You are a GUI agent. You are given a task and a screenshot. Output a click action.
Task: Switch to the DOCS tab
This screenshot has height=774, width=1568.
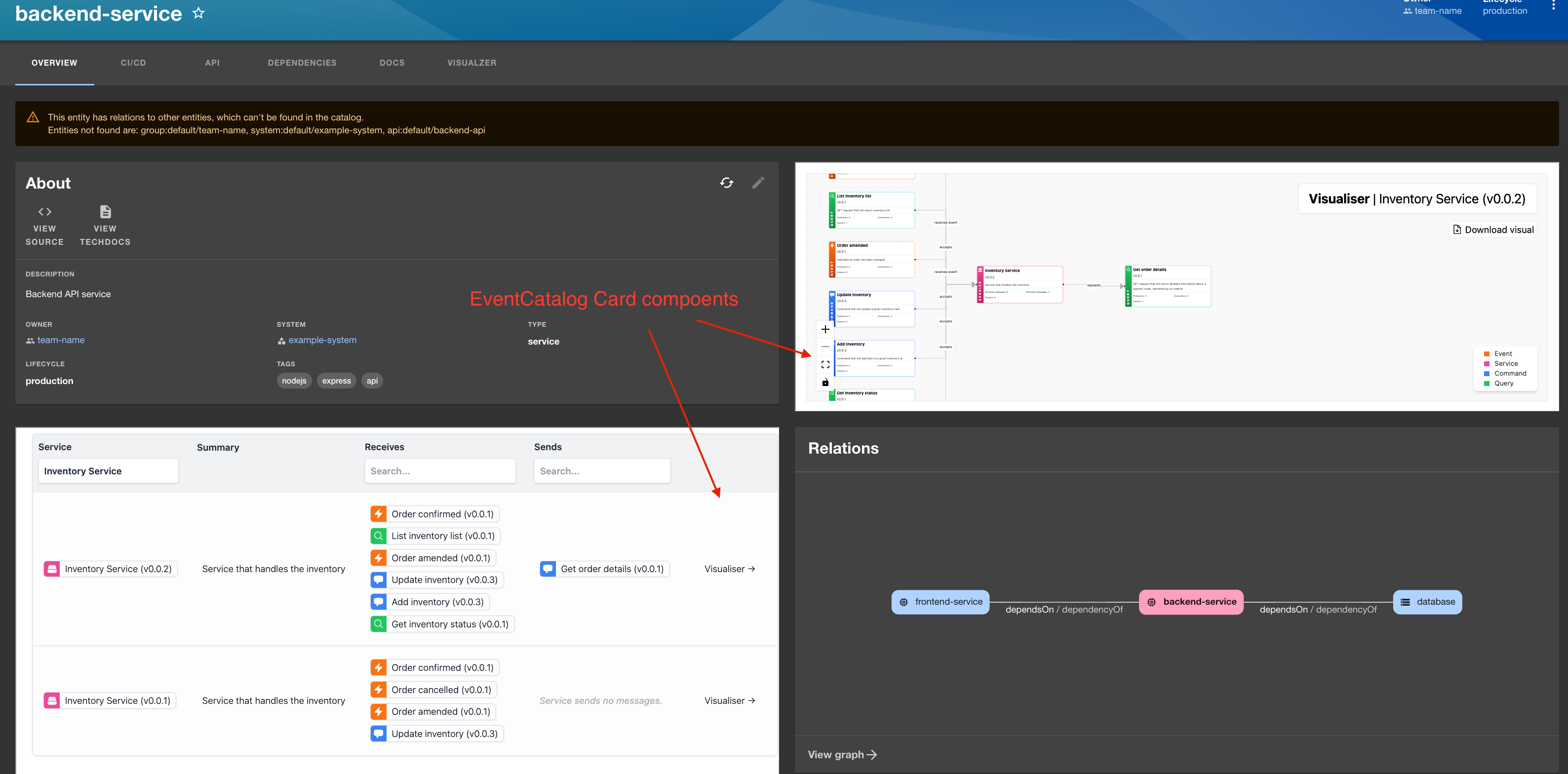point(392,62)
